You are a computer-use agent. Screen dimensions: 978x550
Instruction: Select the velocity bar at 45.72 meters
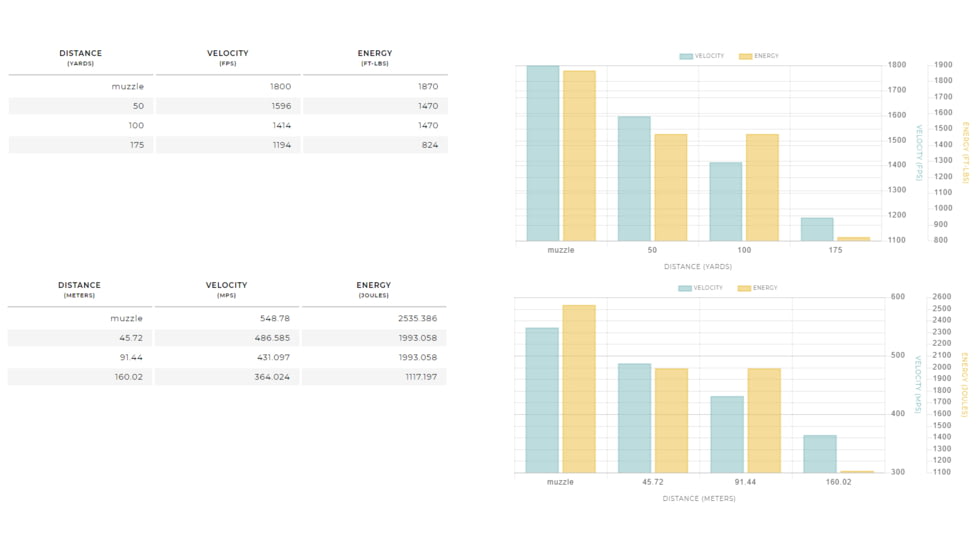point(634,418)
